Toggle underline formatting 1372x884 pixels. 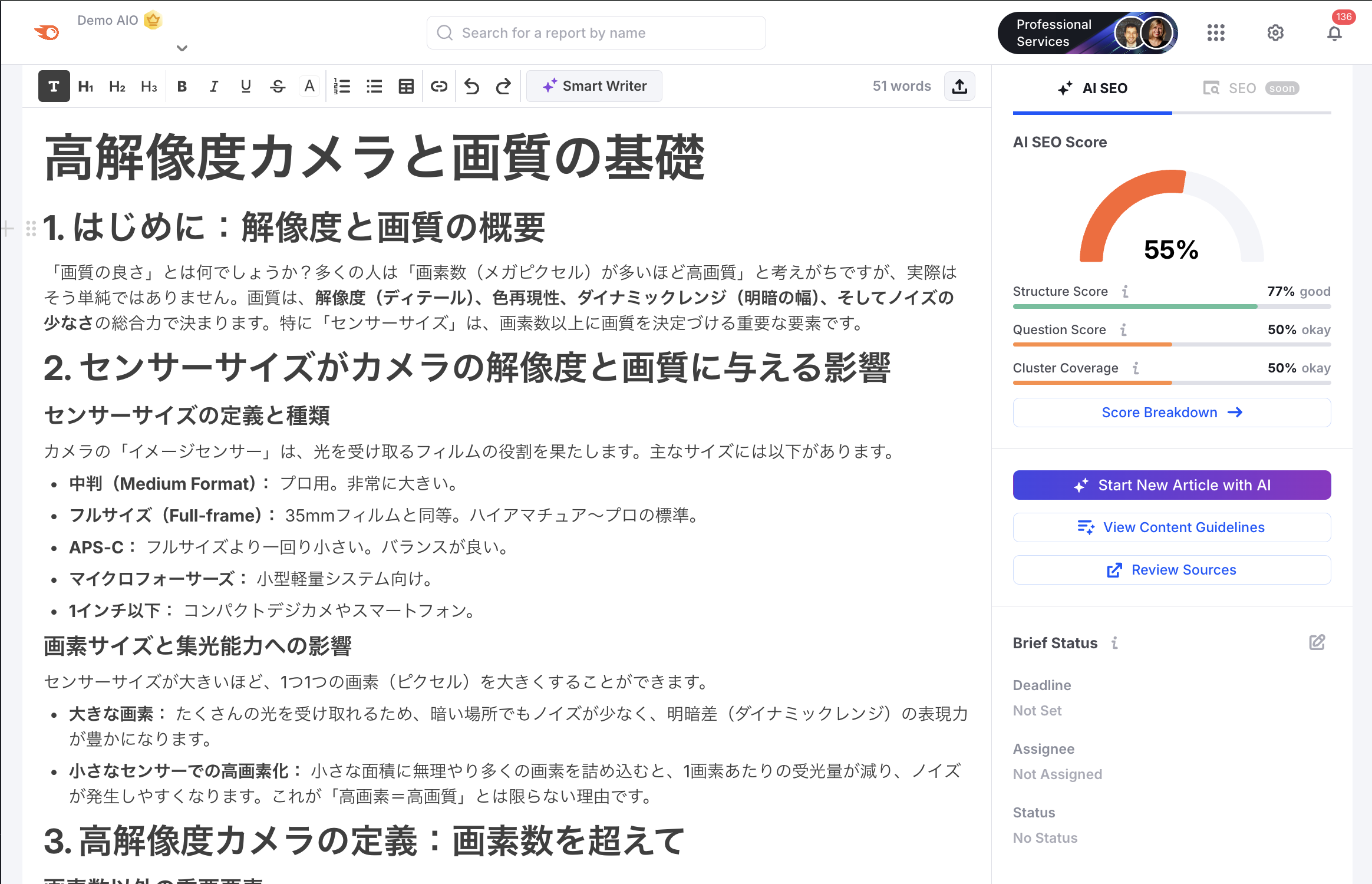click(x=246, y=87)
